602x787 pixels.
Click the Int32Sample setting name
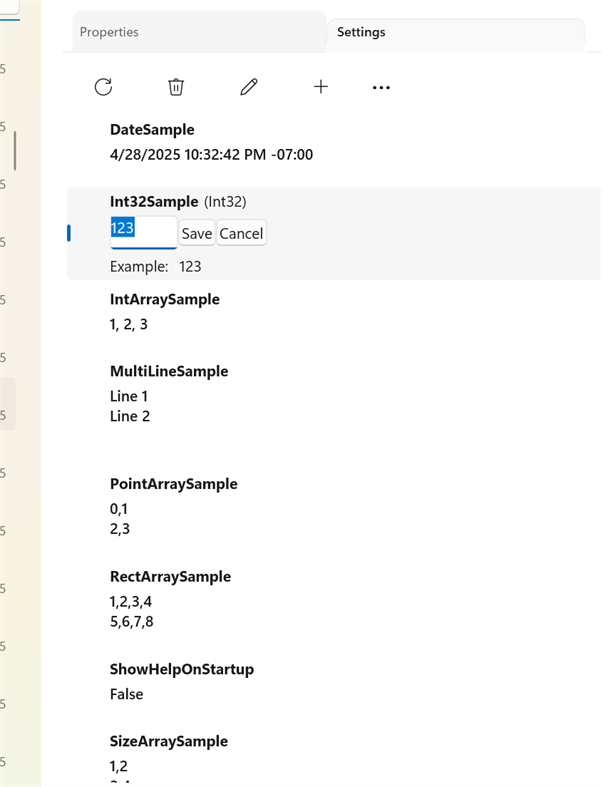(154, 202)
